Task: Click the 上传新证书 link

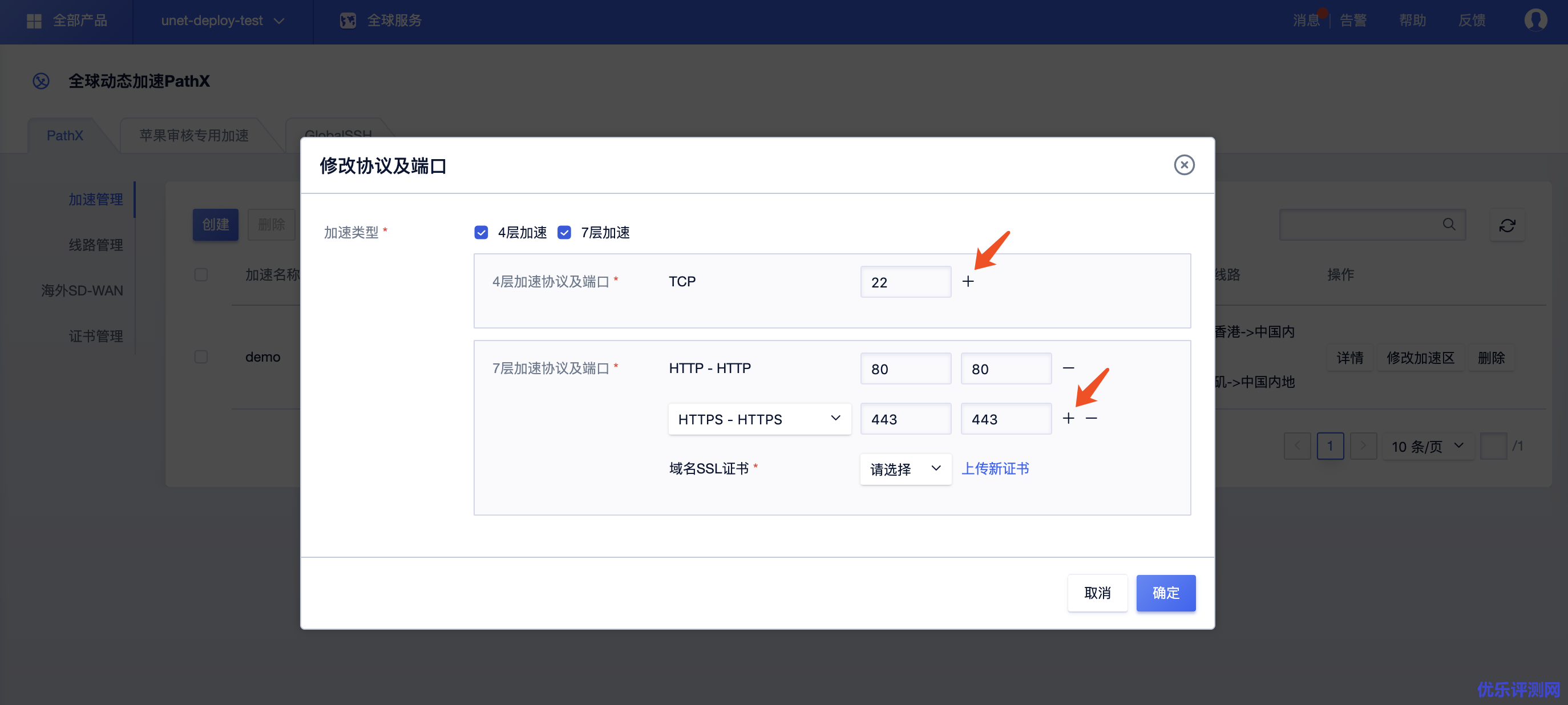Action: 995,468
